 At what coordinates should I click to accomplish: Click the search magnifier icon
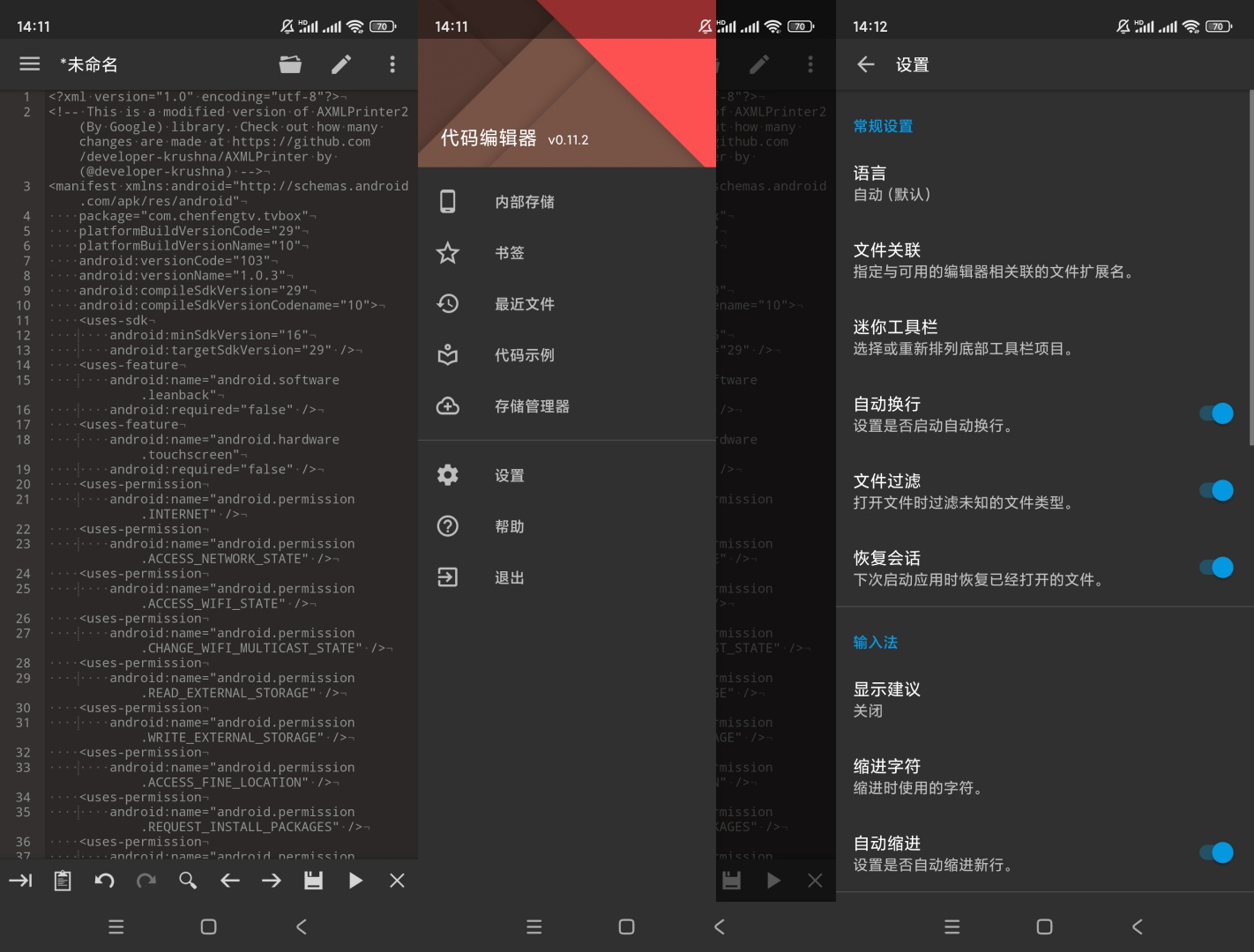coord(188,881)
